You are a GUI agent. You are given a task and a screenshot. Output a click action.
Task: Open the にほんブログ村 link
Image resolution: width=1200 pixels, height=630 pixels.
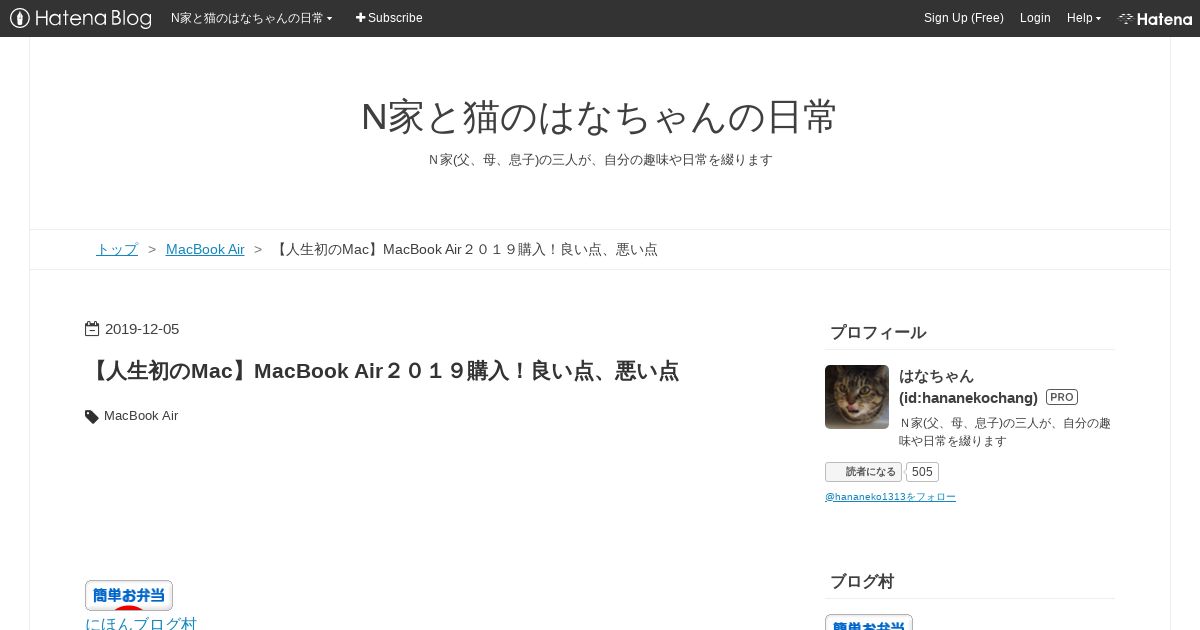141,623
